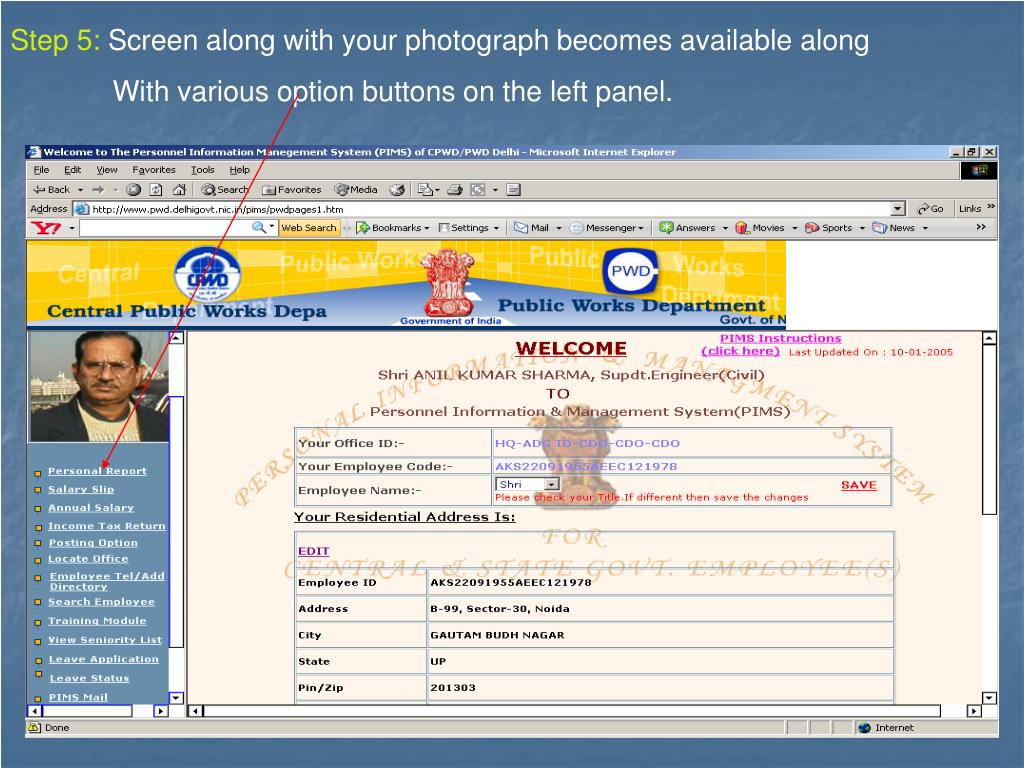The width and height of the screenshot is (1024, 768).
Task: Go to homepage via the Home icon
Action: point(177,189)
